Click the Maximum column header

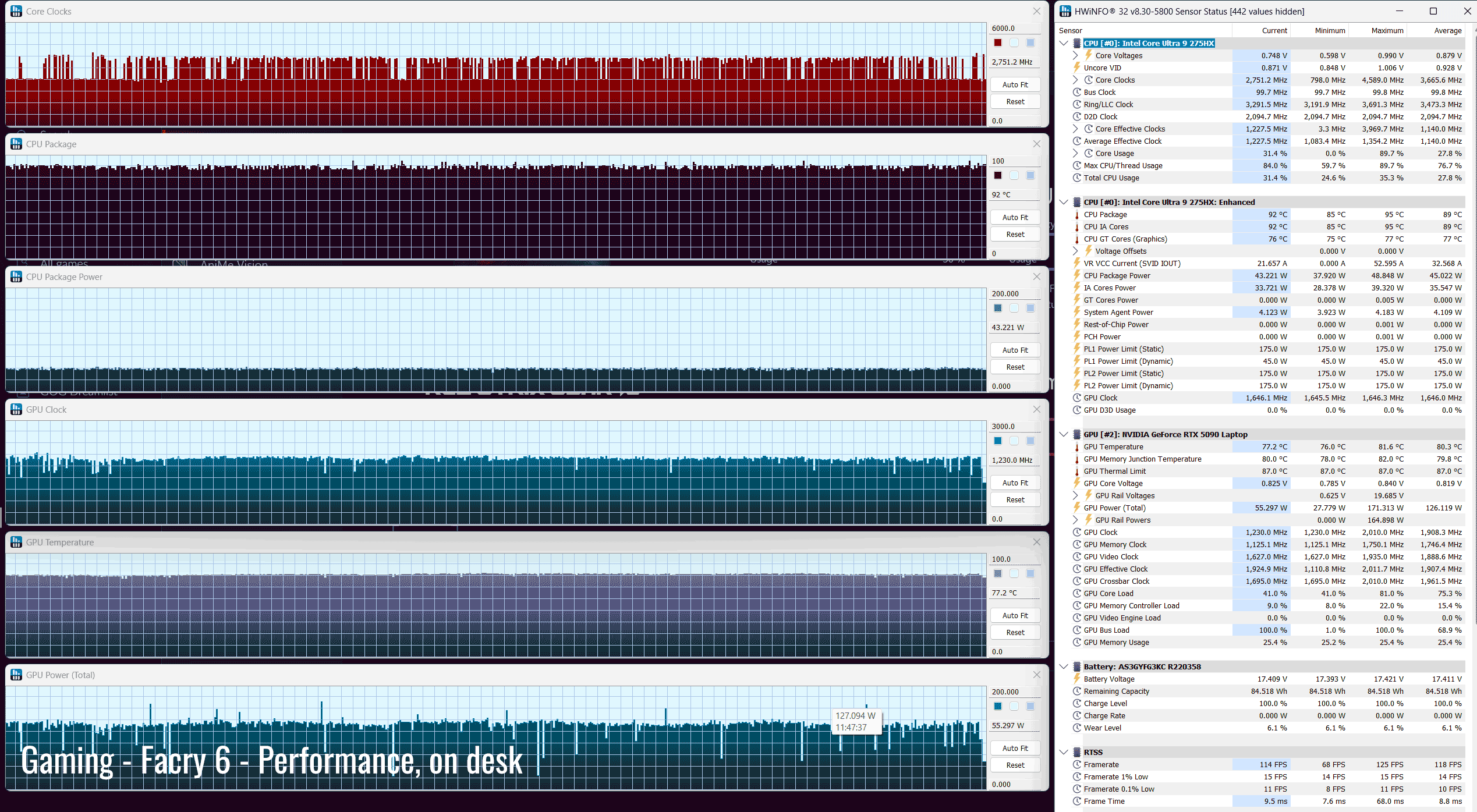[x=1387, y=30]
